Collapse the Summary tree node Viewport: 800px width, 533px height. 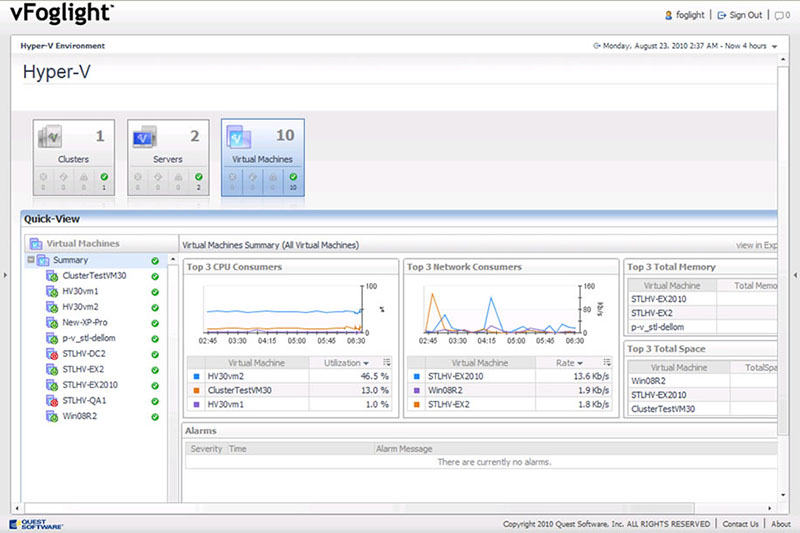coord(31,260)
